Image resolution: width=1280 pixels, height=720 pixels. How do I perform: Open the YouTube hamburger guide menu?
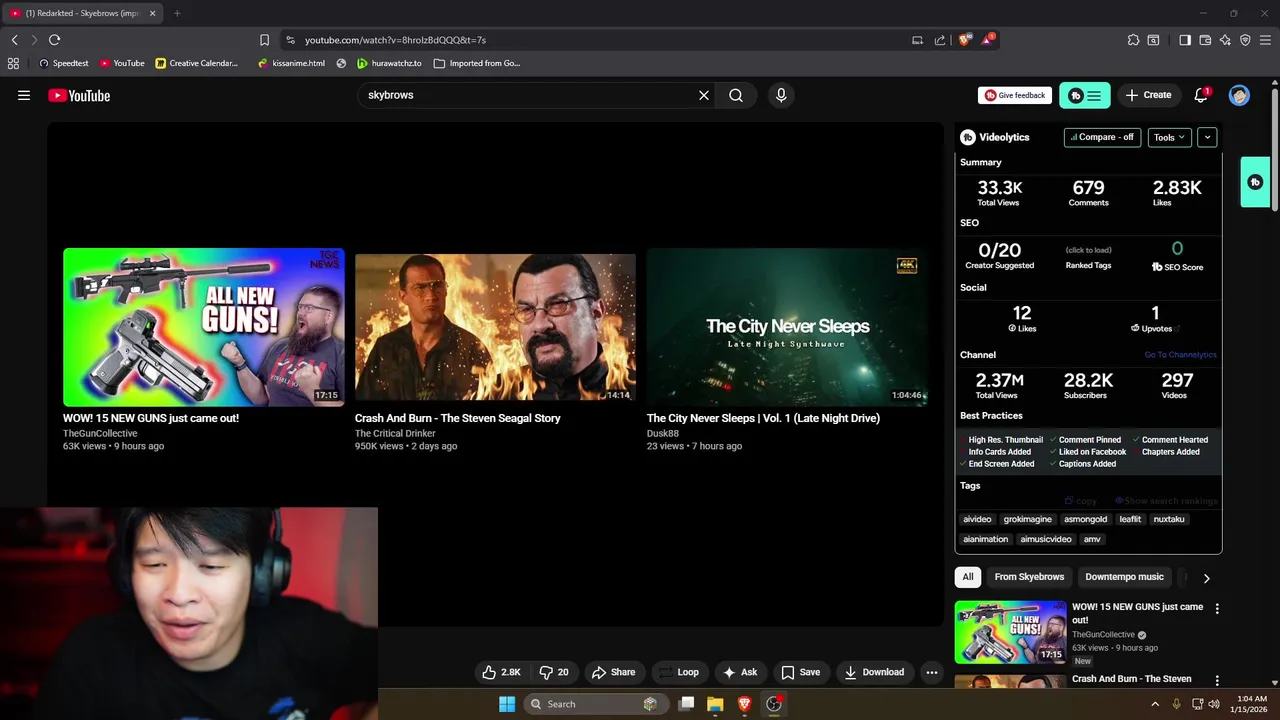click(24, 95)
